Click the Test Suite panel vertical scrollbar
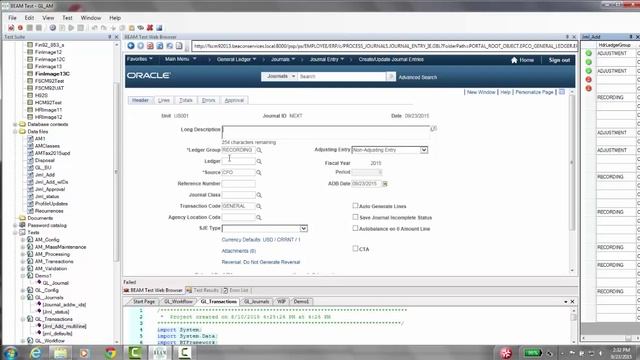 [116, 171]
